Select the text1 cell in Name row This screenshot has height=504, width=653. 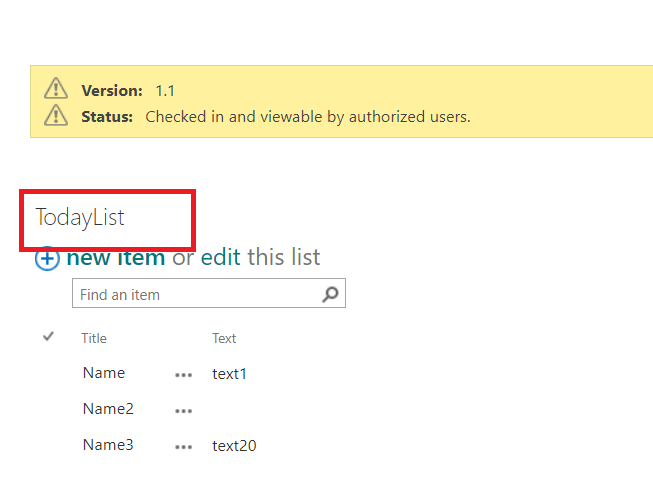tap(229, 374)
